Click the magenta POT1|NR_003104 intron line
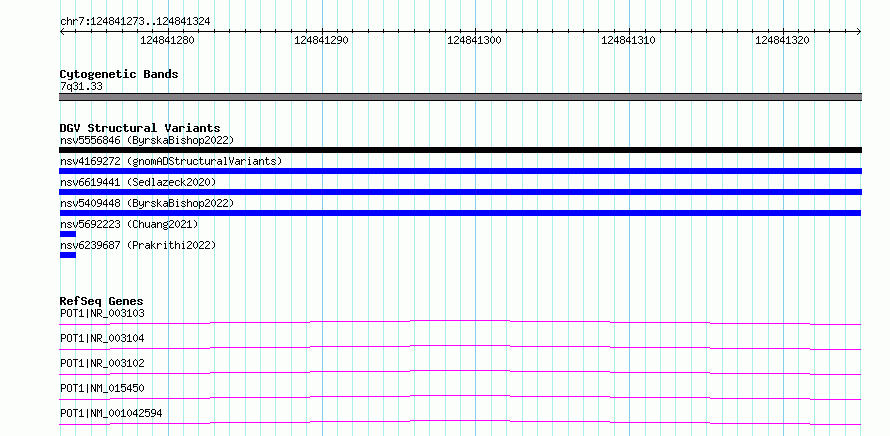Screen dimensions: 890x436 point(460,347)
